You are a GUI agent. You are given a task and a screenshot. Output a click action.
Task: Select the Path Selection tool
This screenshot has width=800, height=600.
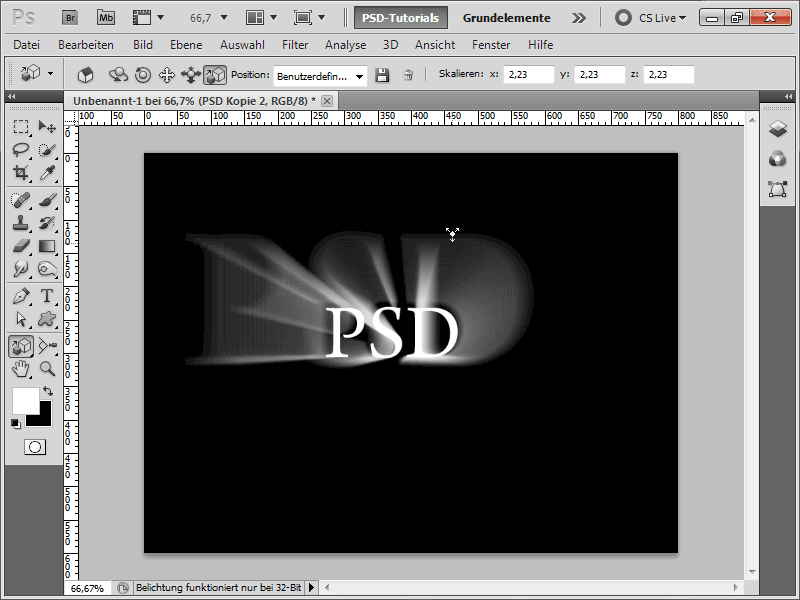click(x=21, y=319)
